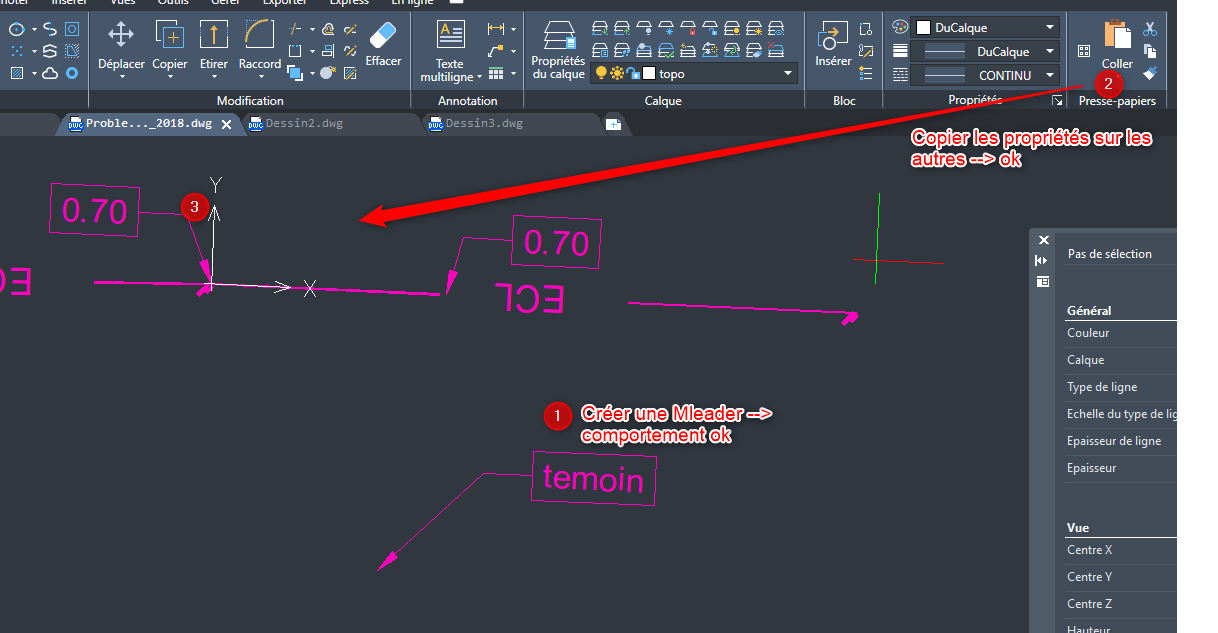The width and height of the screenshot is (1218, 633).
Task: Open a new drawing tab with plus
Action: (x=613, y=123)
